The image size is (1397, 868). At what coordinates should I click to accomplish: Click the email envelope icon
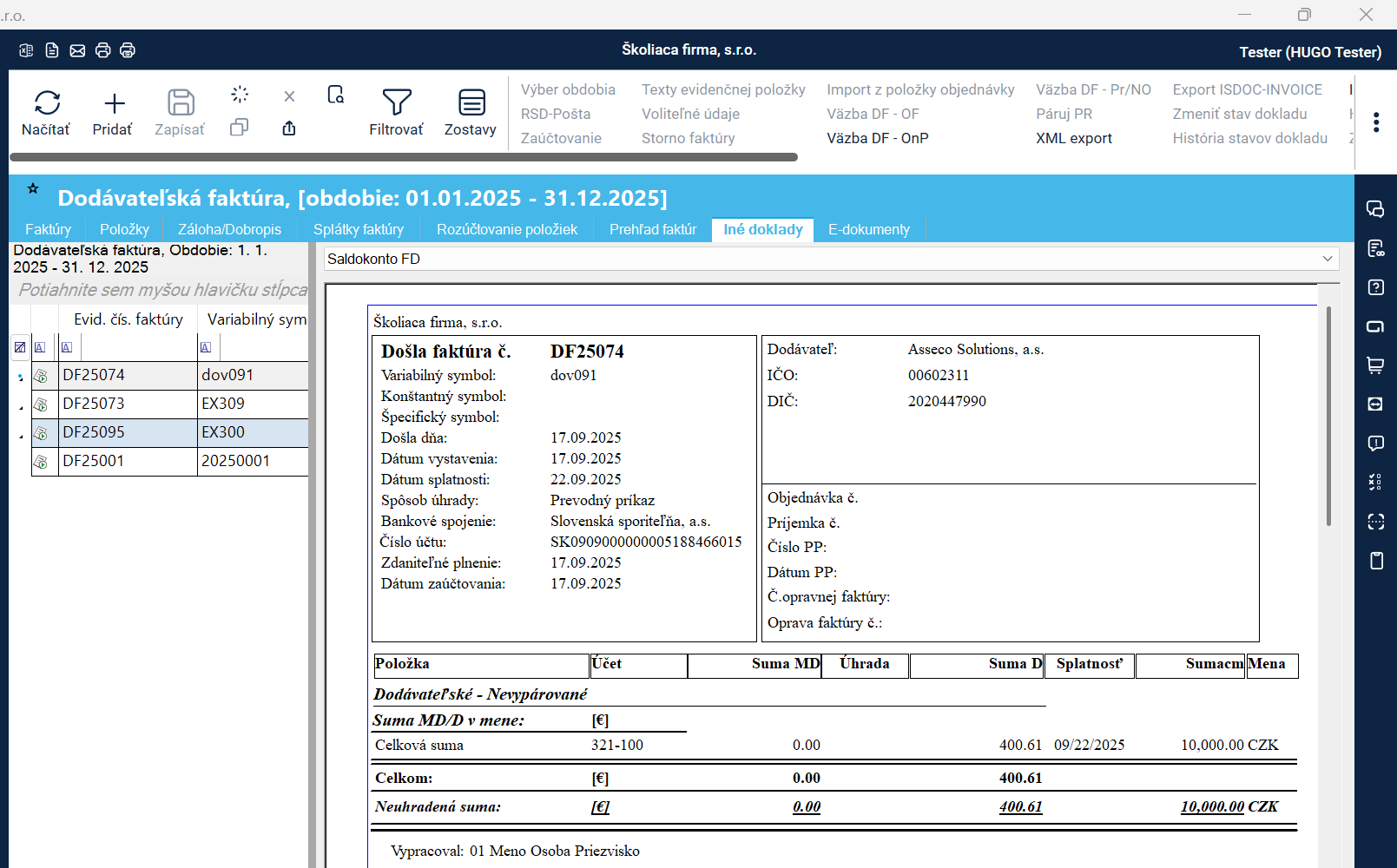[x=77, y=50]
